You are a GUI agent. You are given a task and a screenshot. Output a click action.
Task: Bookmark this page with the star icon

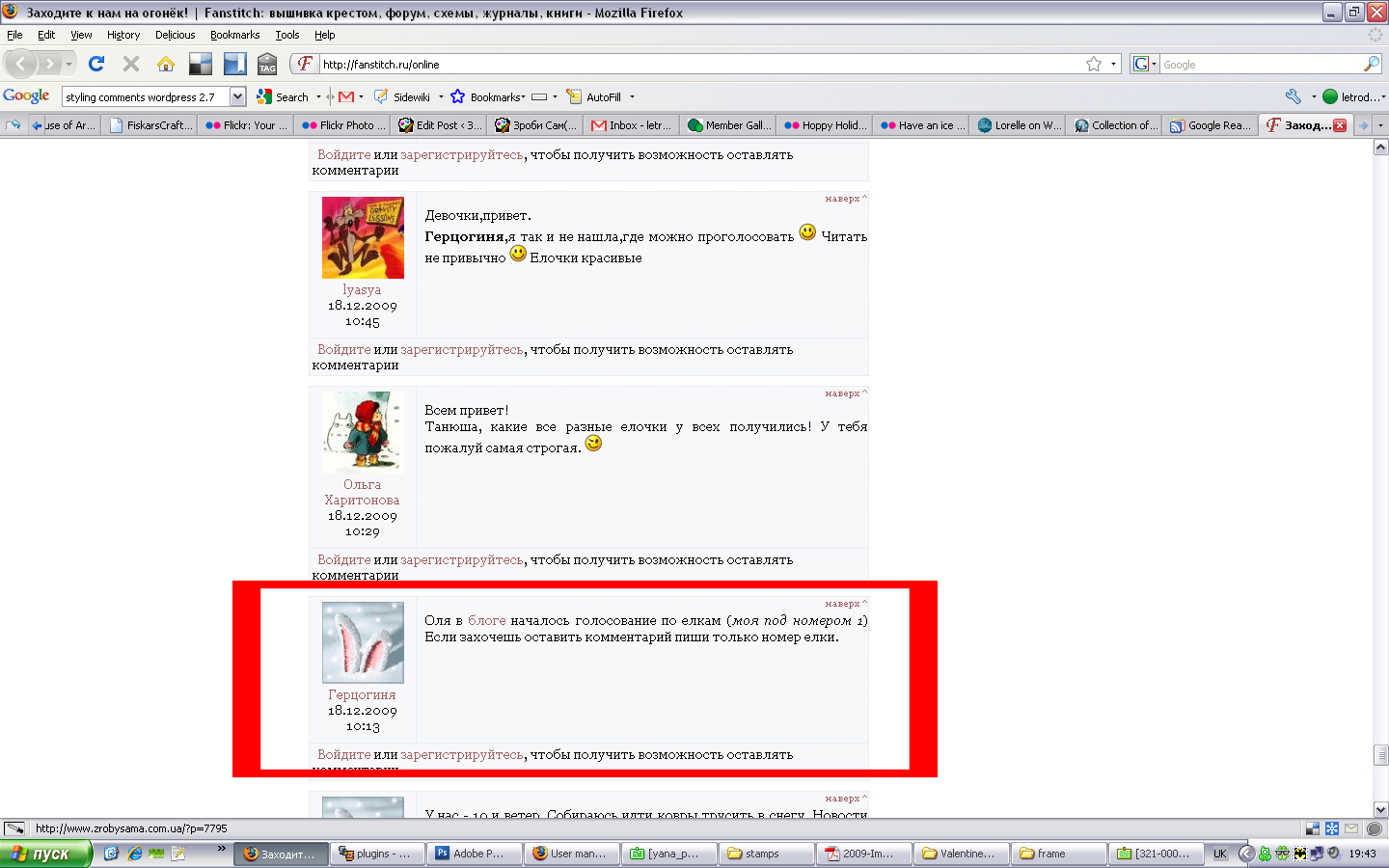[1093, 64]
